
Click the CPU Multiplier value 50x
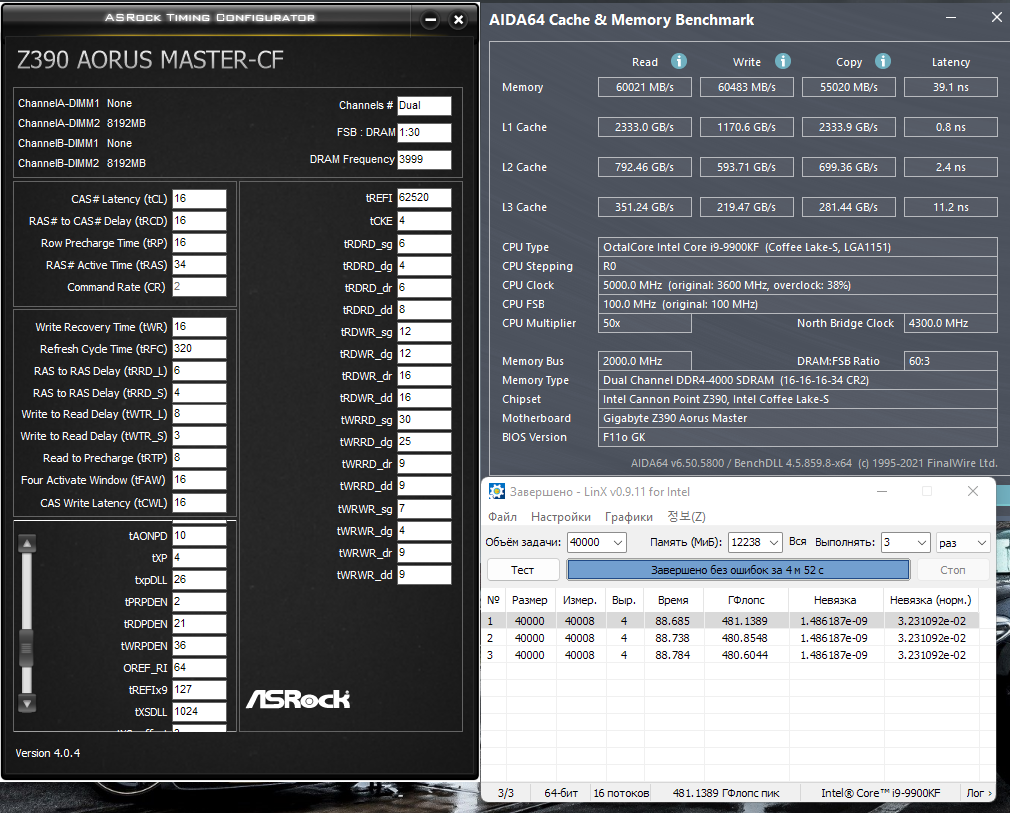[x=644, y=323]
